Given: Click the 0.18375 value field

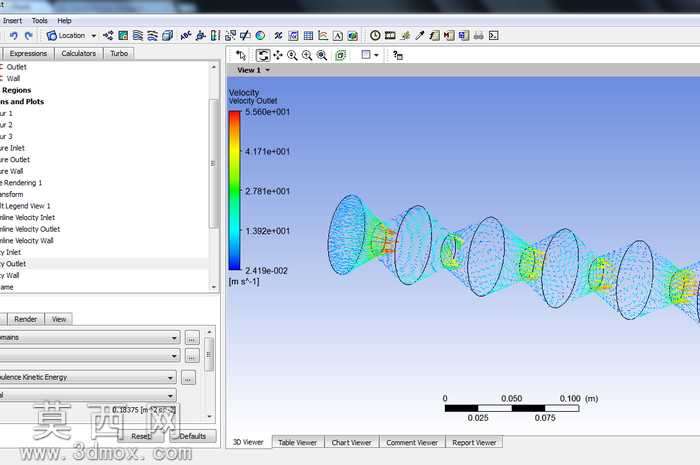Looking at the screenshot, I should click(144, 410).
